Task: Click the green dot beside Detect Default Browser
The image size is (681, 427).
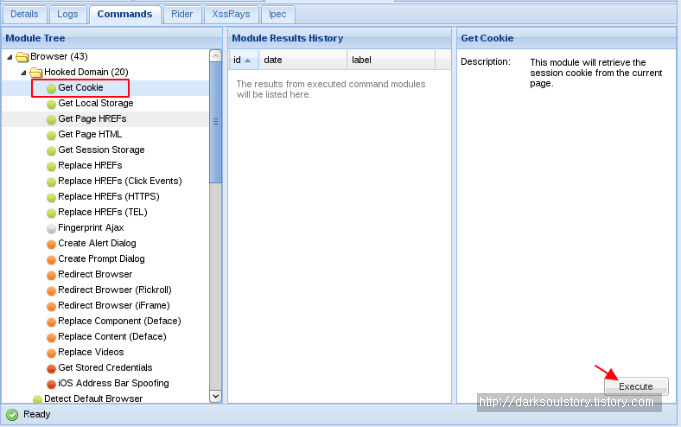Action: tap(37, 399)
